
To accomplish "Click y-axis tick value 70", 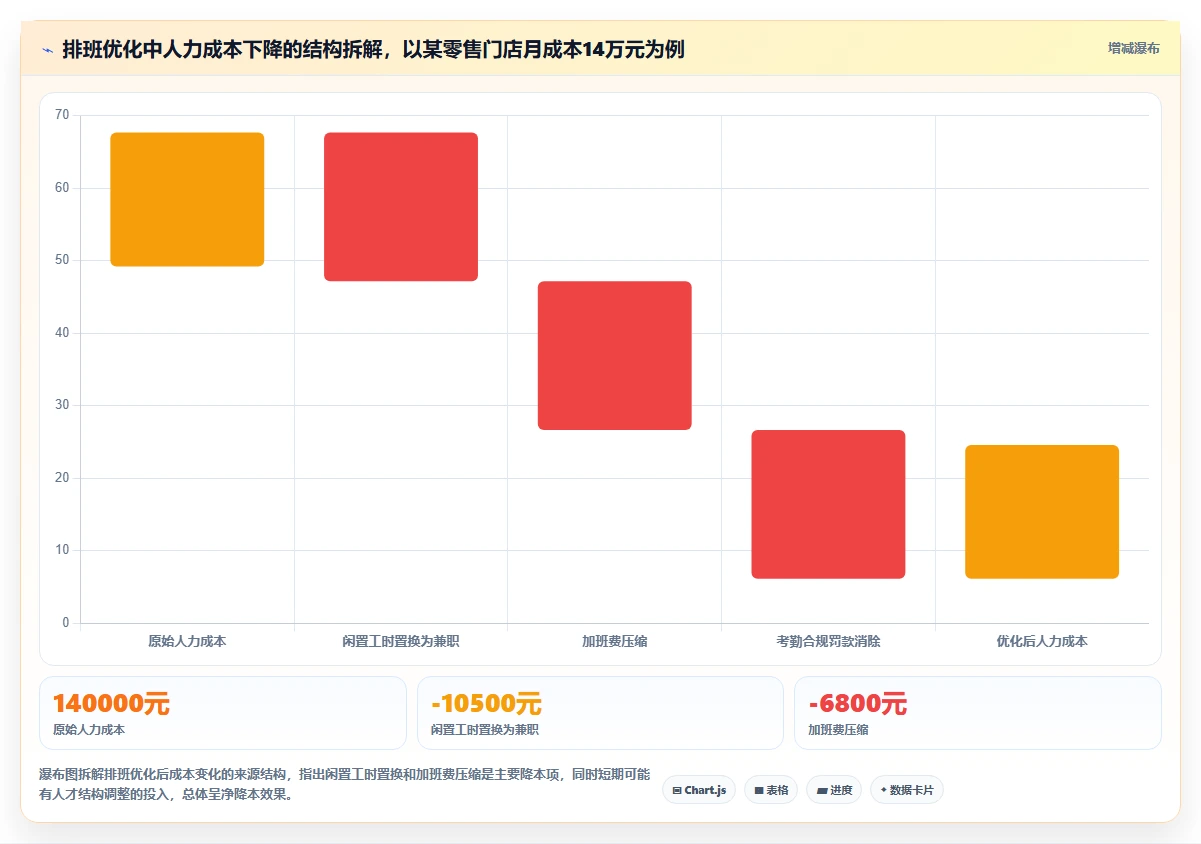I will [62, 115].
